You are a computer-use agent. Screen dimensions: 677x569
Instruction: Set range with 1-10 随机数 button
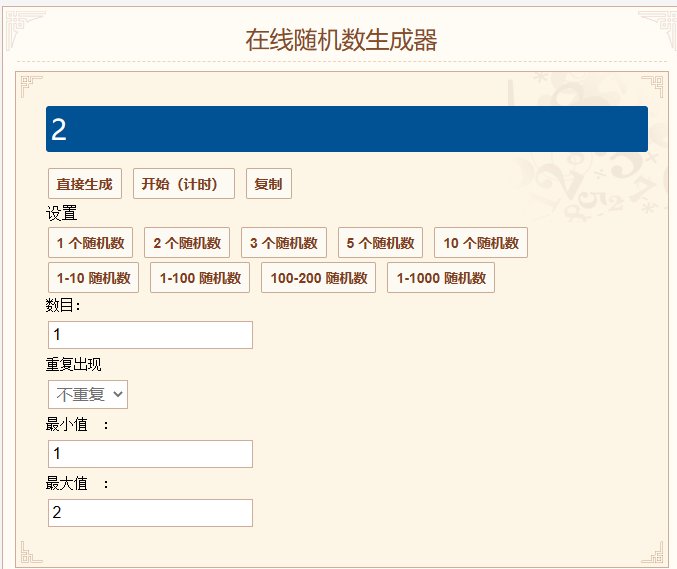pyautogui.click(x=93, y=278)
